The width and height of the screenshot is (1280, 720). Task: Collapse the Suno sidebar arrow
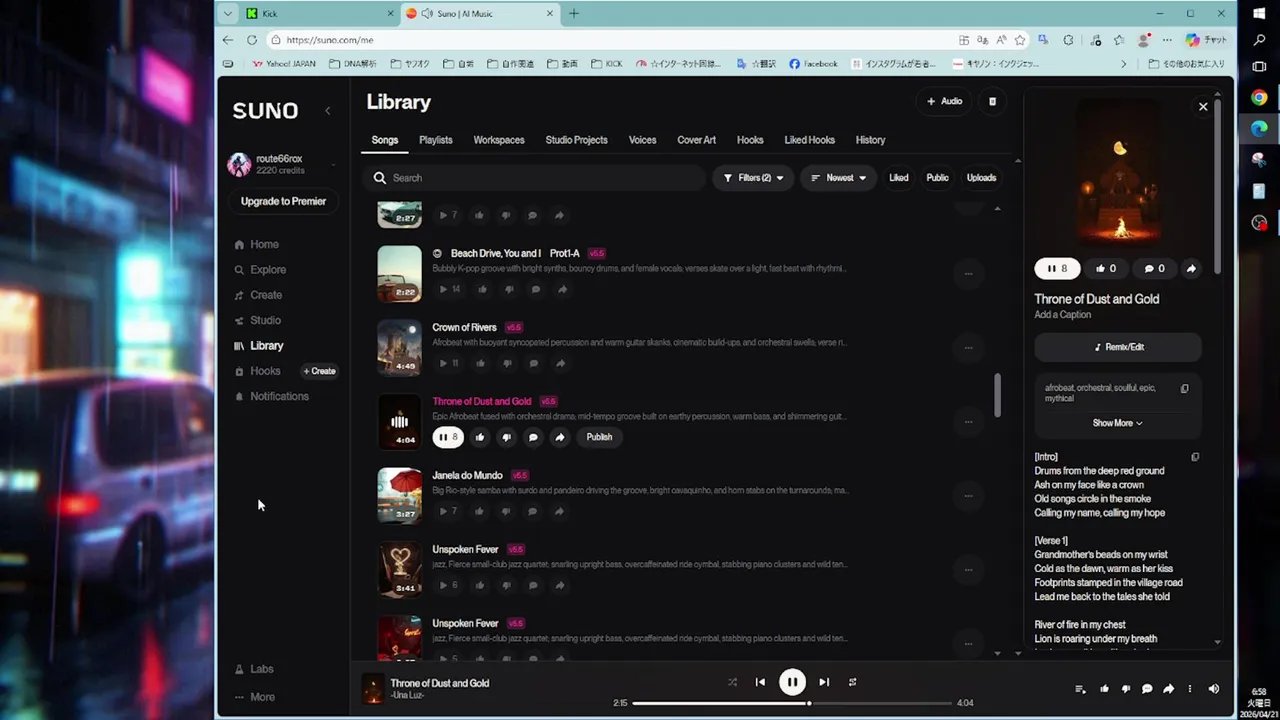click(x=327, y=110)
